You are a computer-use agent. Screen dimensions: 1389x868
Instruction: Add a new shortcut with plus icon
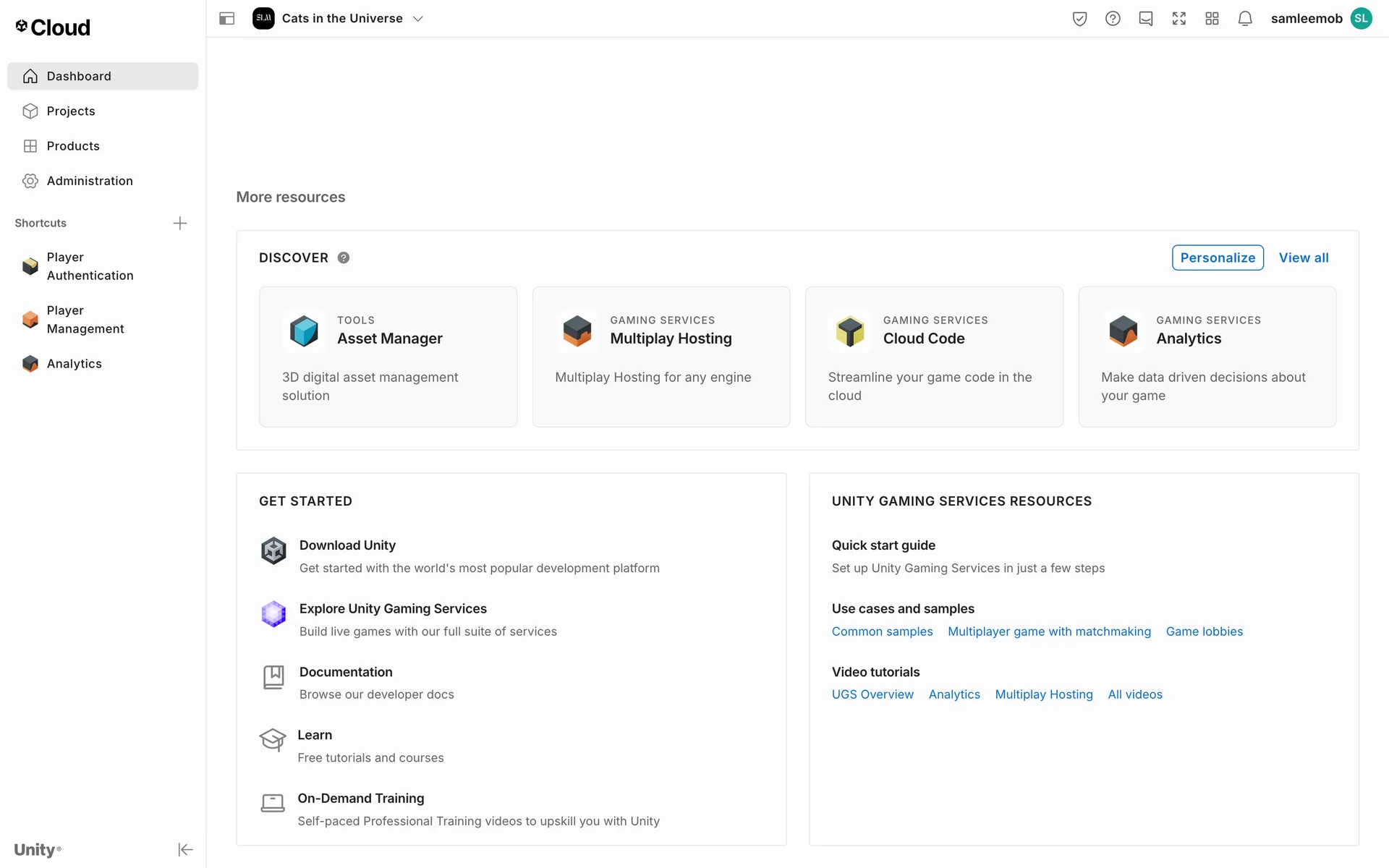point(180,224)
